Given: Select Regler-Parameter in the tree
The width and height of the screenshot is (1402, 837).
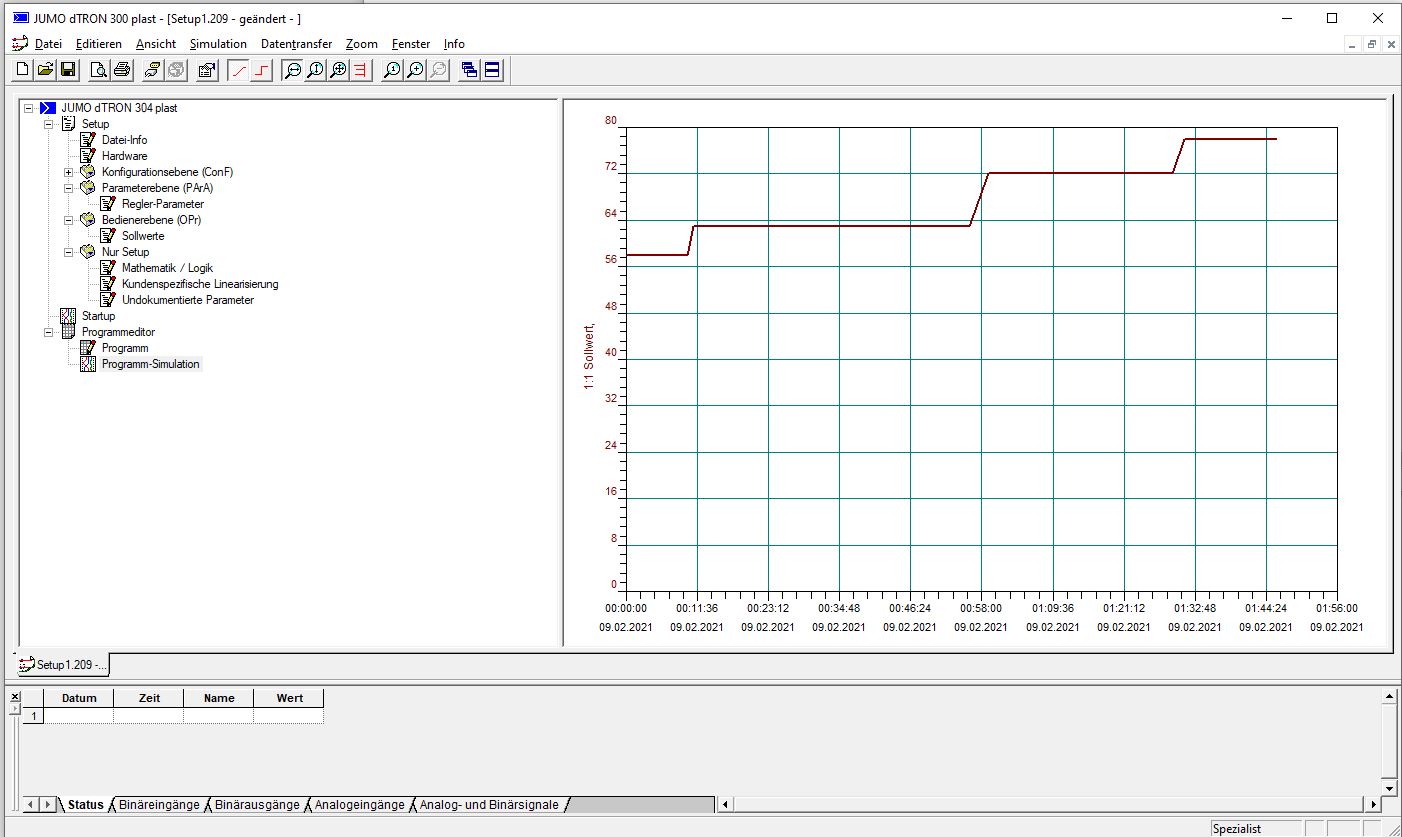Looking at the screenshot, I should pyautogui.click(x=162, y=204).
